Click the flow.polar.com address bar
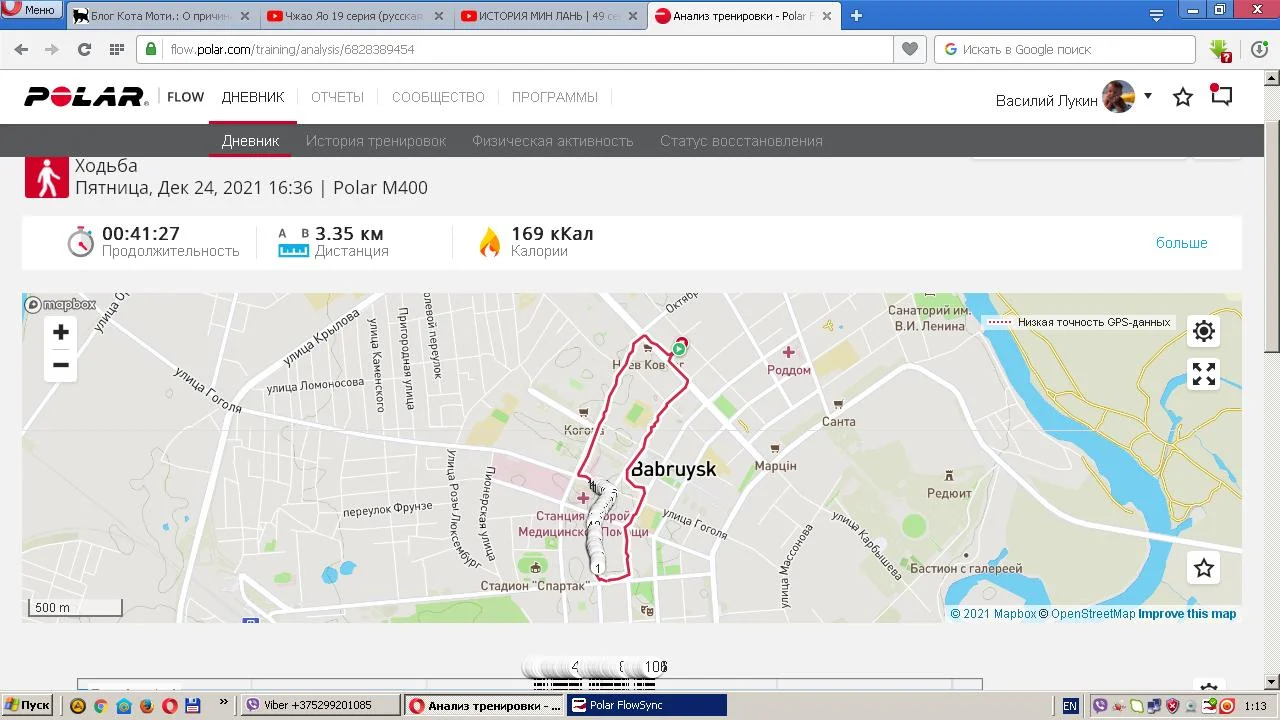This screenshot has width=1280, height=720. 515,49
